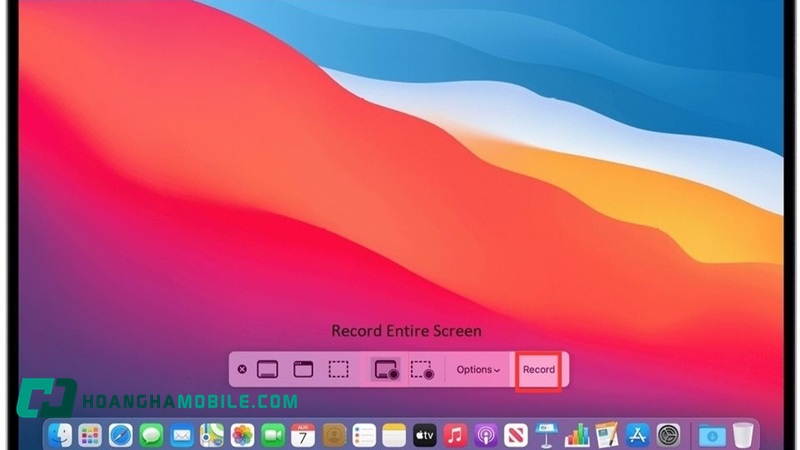Launch FaceTime from the dock
The width and height of the screenshot is (800, 450).
tap(272, 435)
